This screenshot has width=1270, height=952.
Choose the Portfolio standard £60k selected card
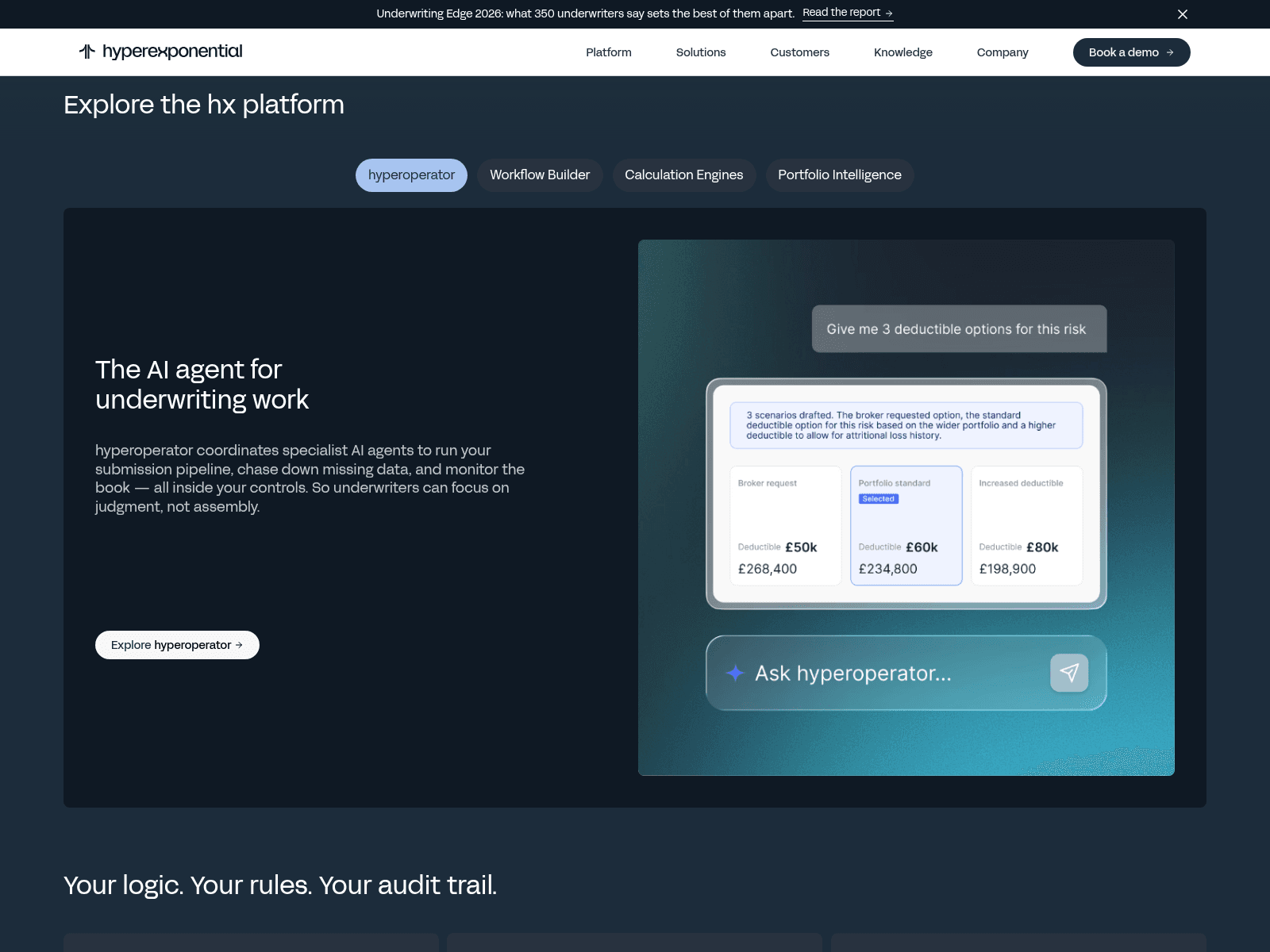(x=906, y=525)
